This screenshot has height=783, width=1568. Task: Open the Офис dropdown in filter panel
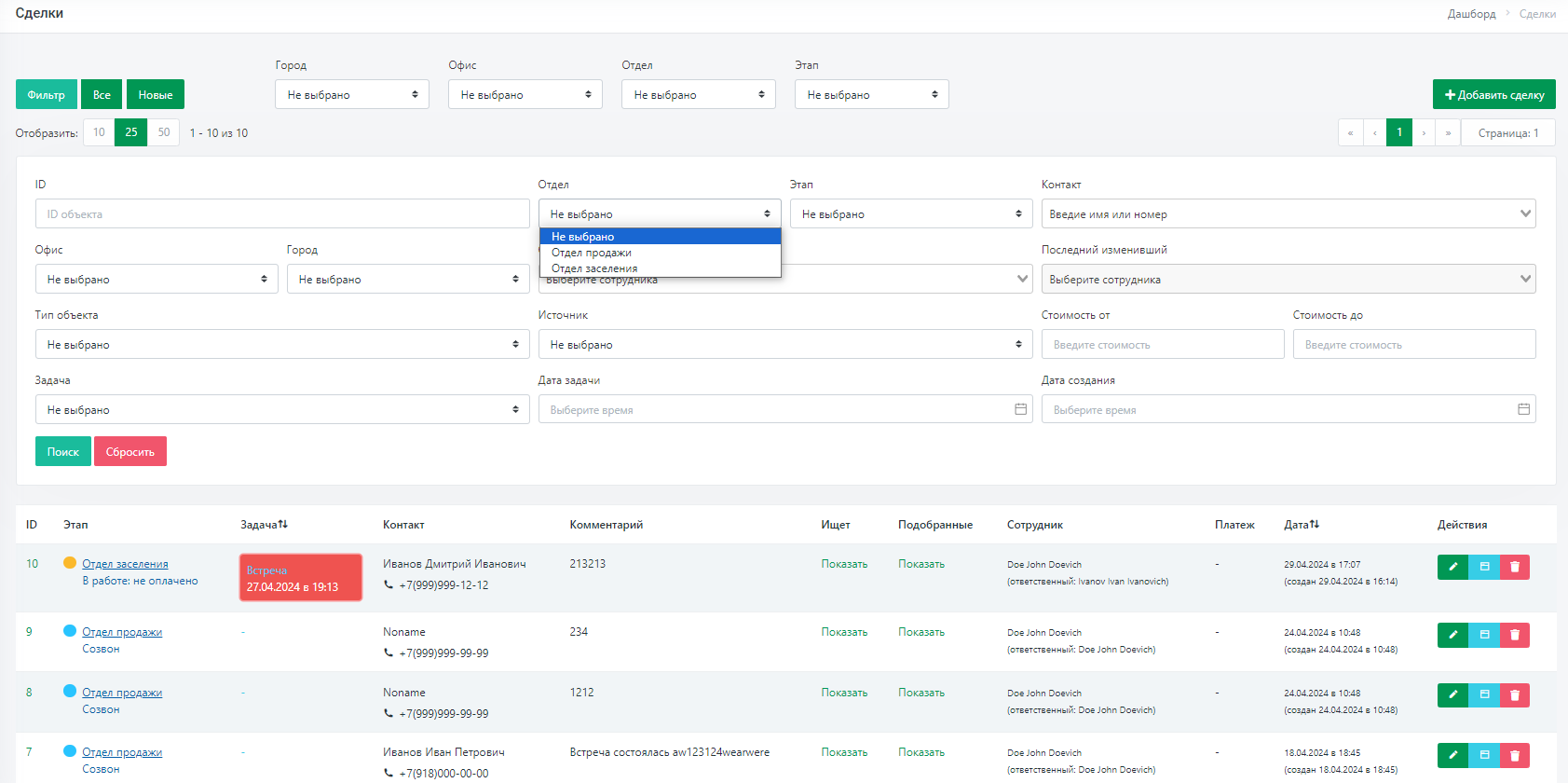tap(157, 279)
